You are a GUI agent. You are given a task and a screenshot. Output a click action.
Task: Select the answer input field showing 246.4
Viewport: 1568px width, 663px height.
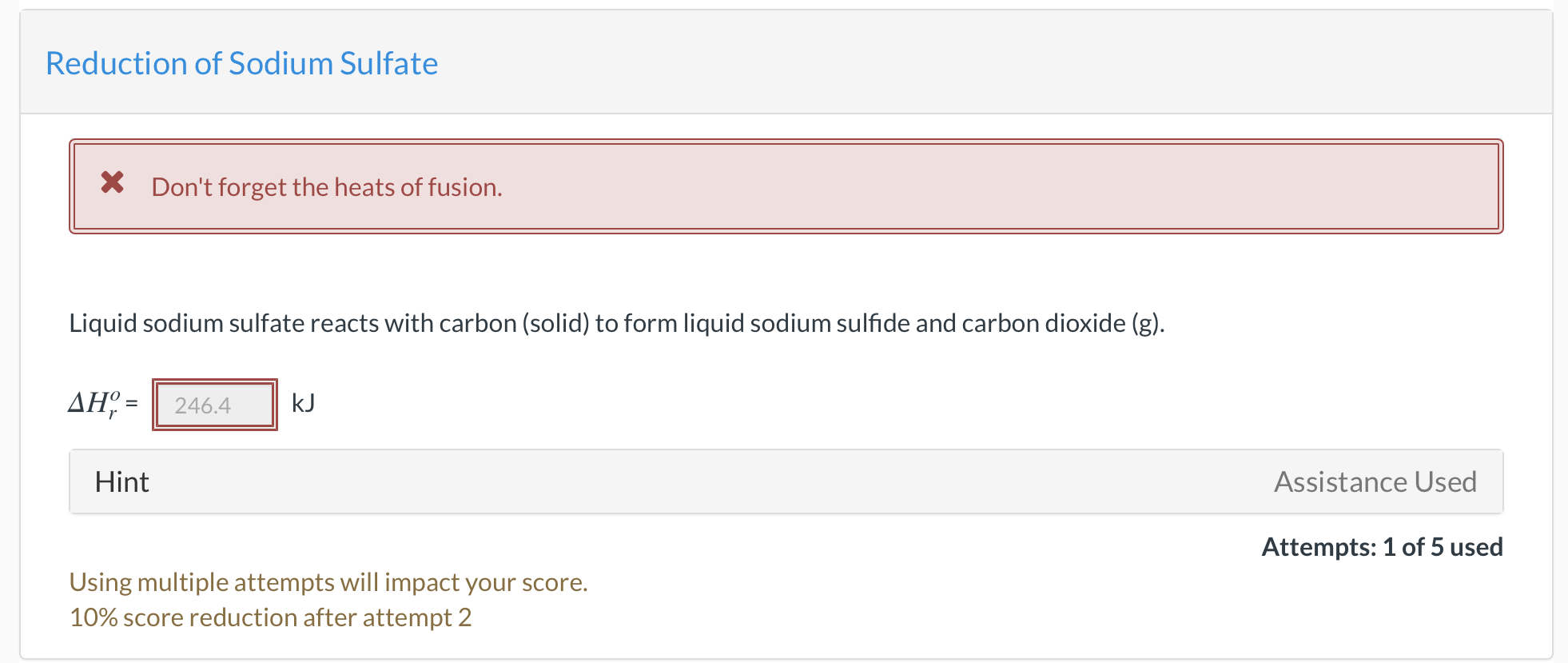(x=213, y=405)
